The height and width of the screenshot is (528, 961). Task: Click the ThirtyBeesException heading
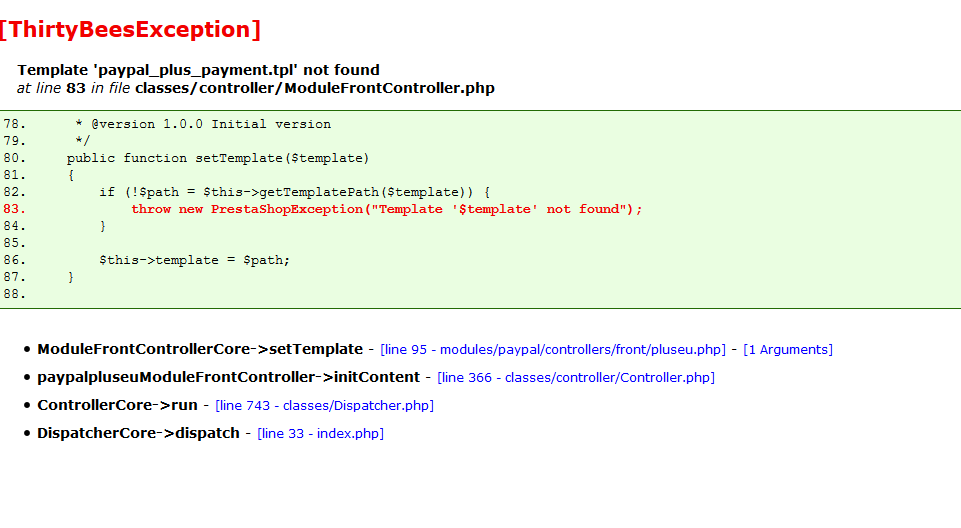pos(130,30)
